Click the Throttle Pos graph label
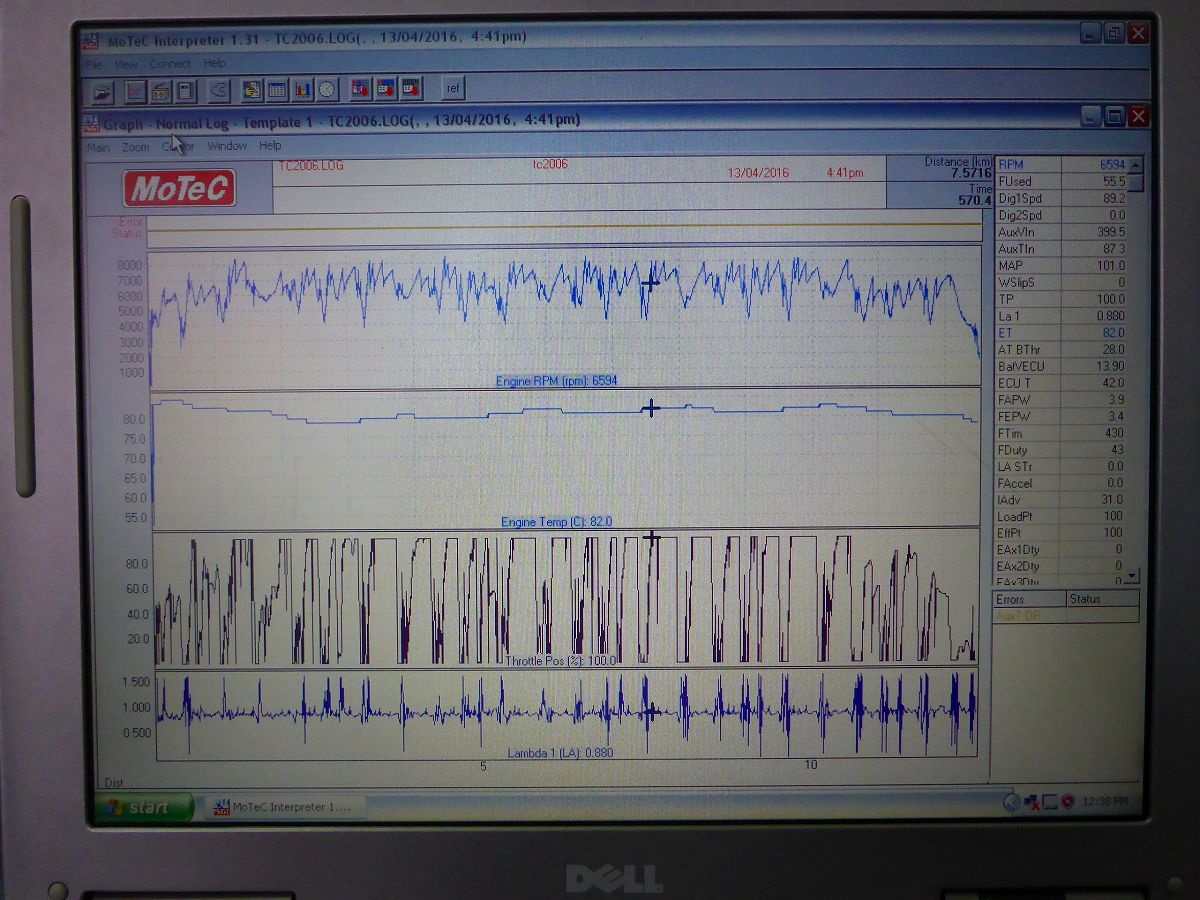Viewport: 1200px width, 900px height. click(561, 661)
